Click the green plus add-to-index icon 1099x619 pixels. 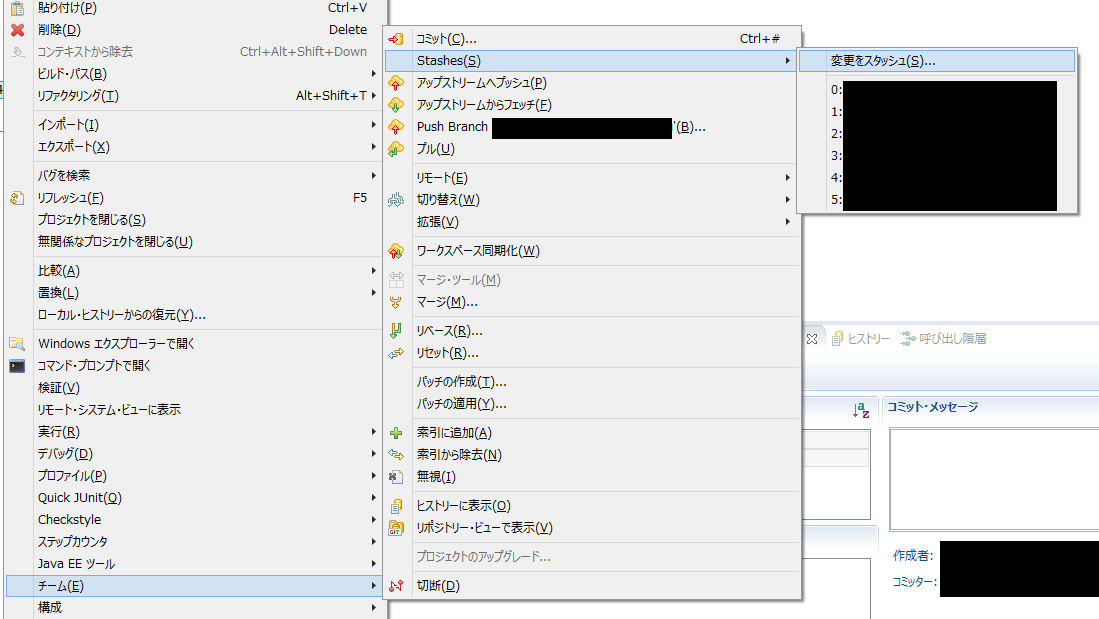(396, 433)
